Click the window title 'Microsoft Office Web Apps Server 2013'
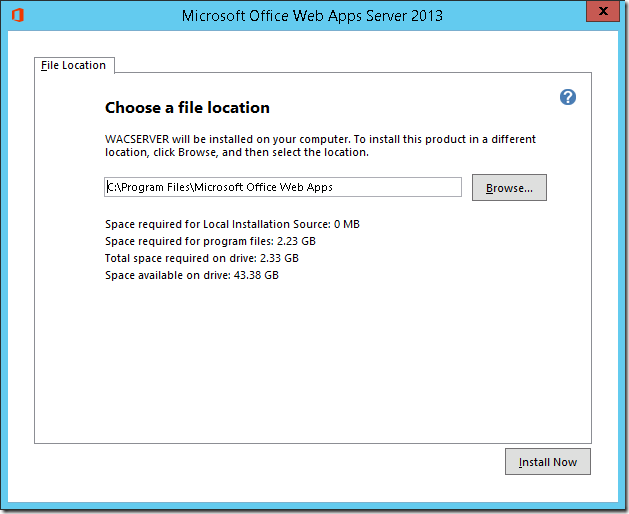 point(312,16)
